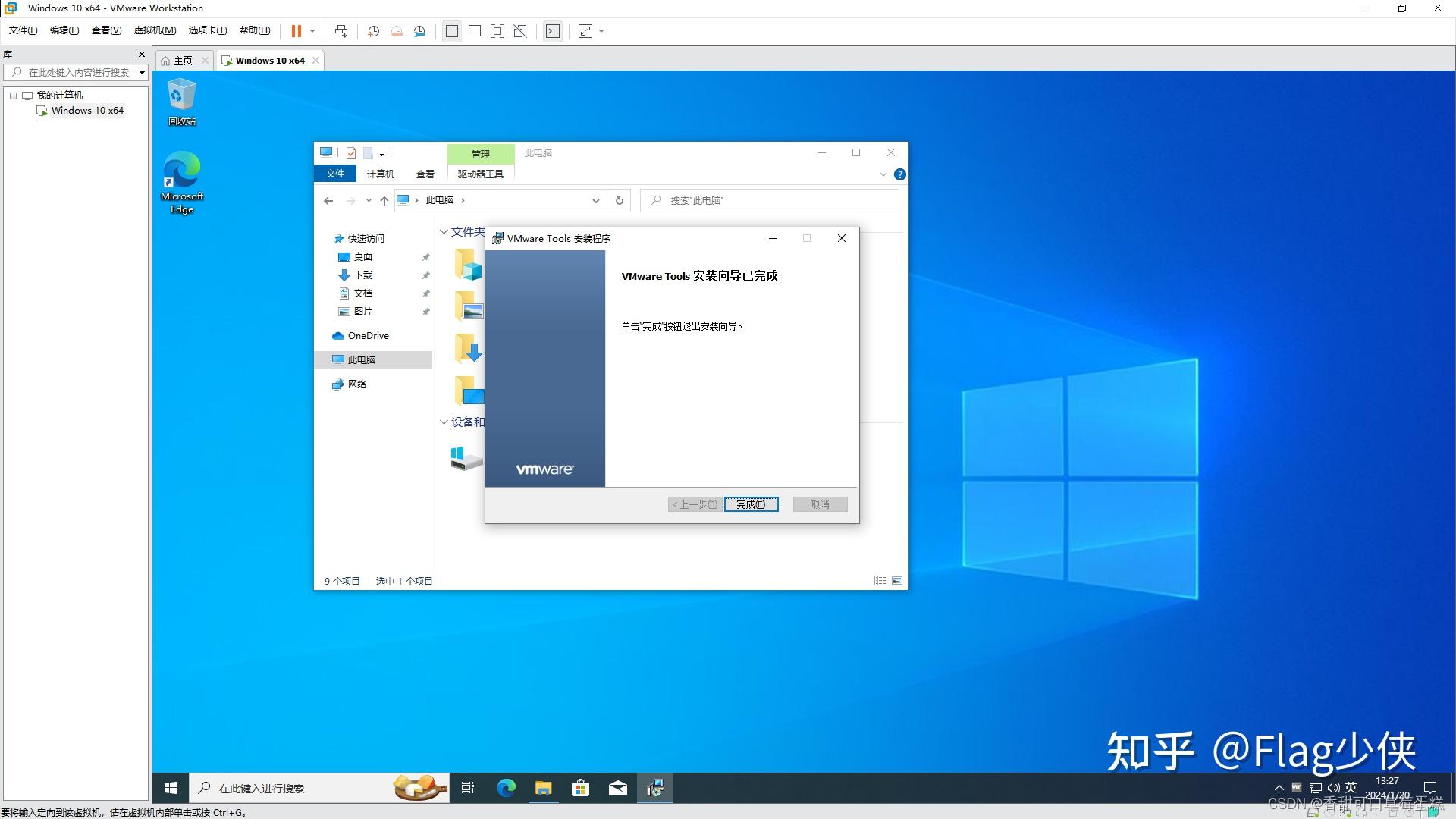
Task: Open Microsoft Edge from the taskbar
Action: (506, 788)
